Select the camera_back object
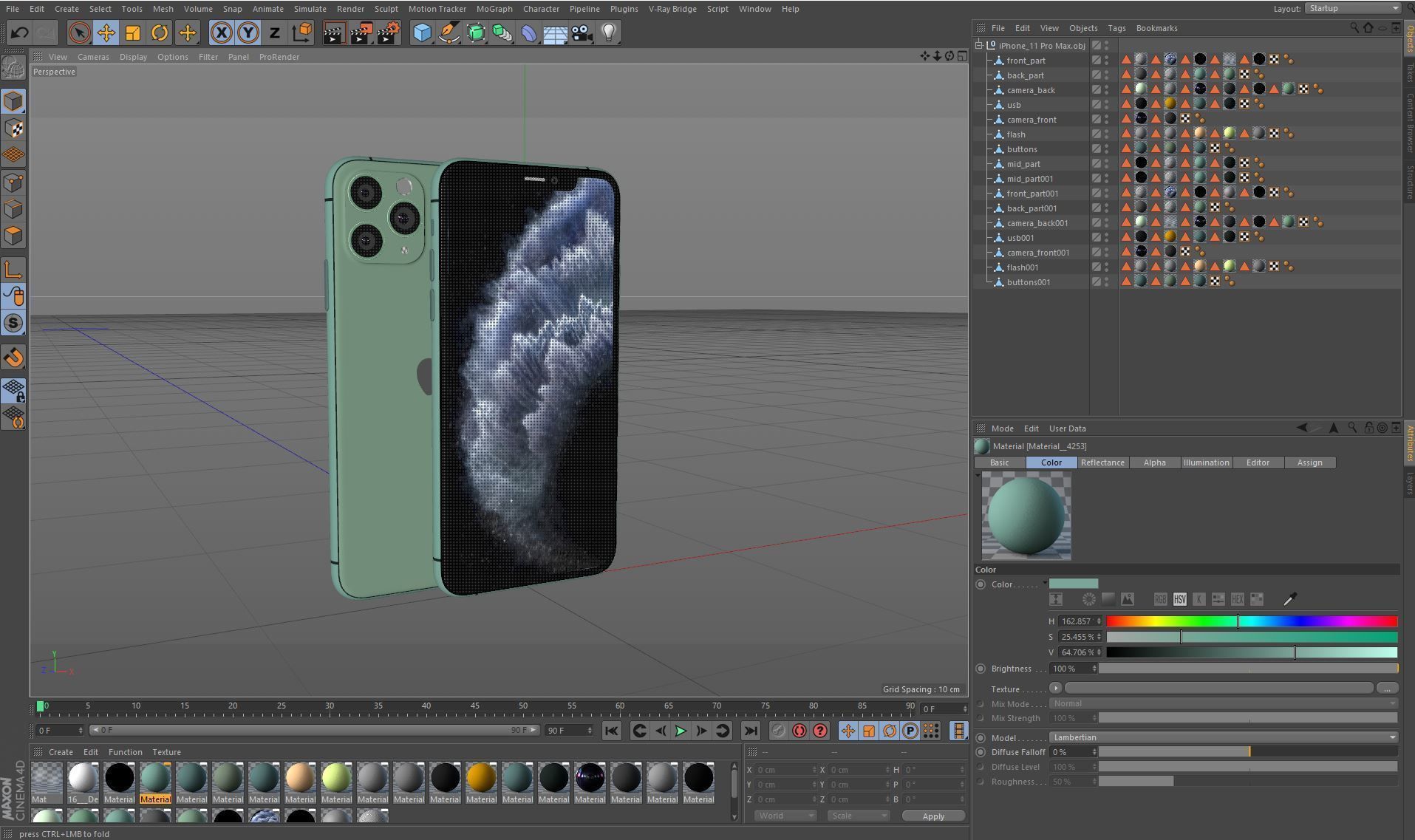Viewport: 1415px width, 840px height. click(x=1031, y=90)
